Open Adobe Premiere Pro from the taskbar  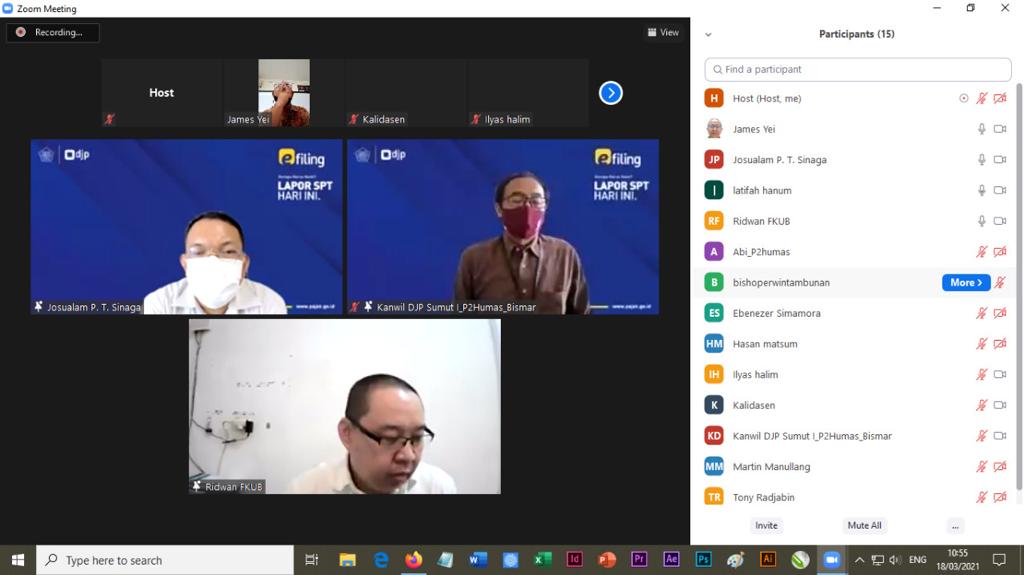639,560
